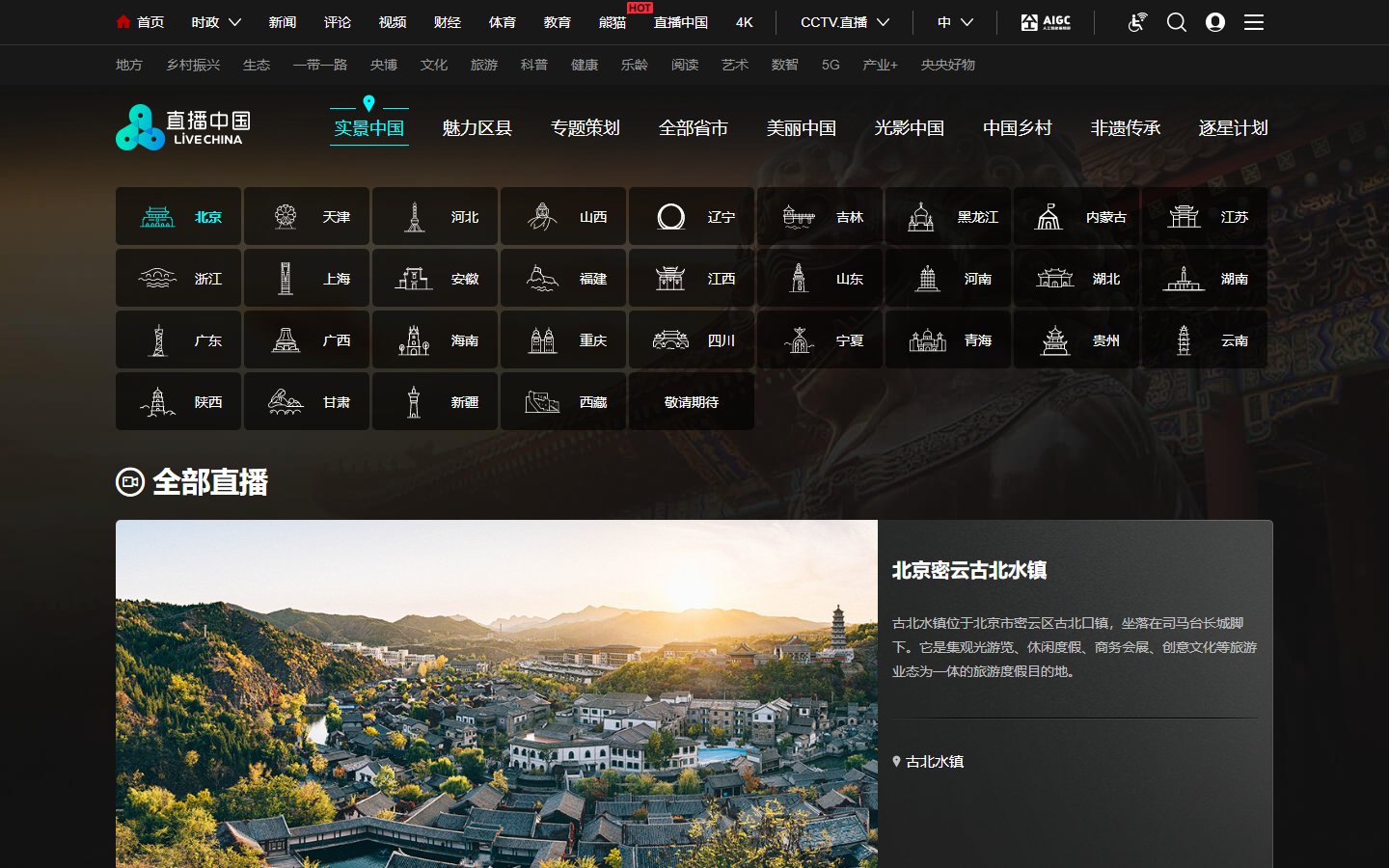The image size is (1389, 868).
Task: Open the search magnifier icon
Action: click(1177, 22)
